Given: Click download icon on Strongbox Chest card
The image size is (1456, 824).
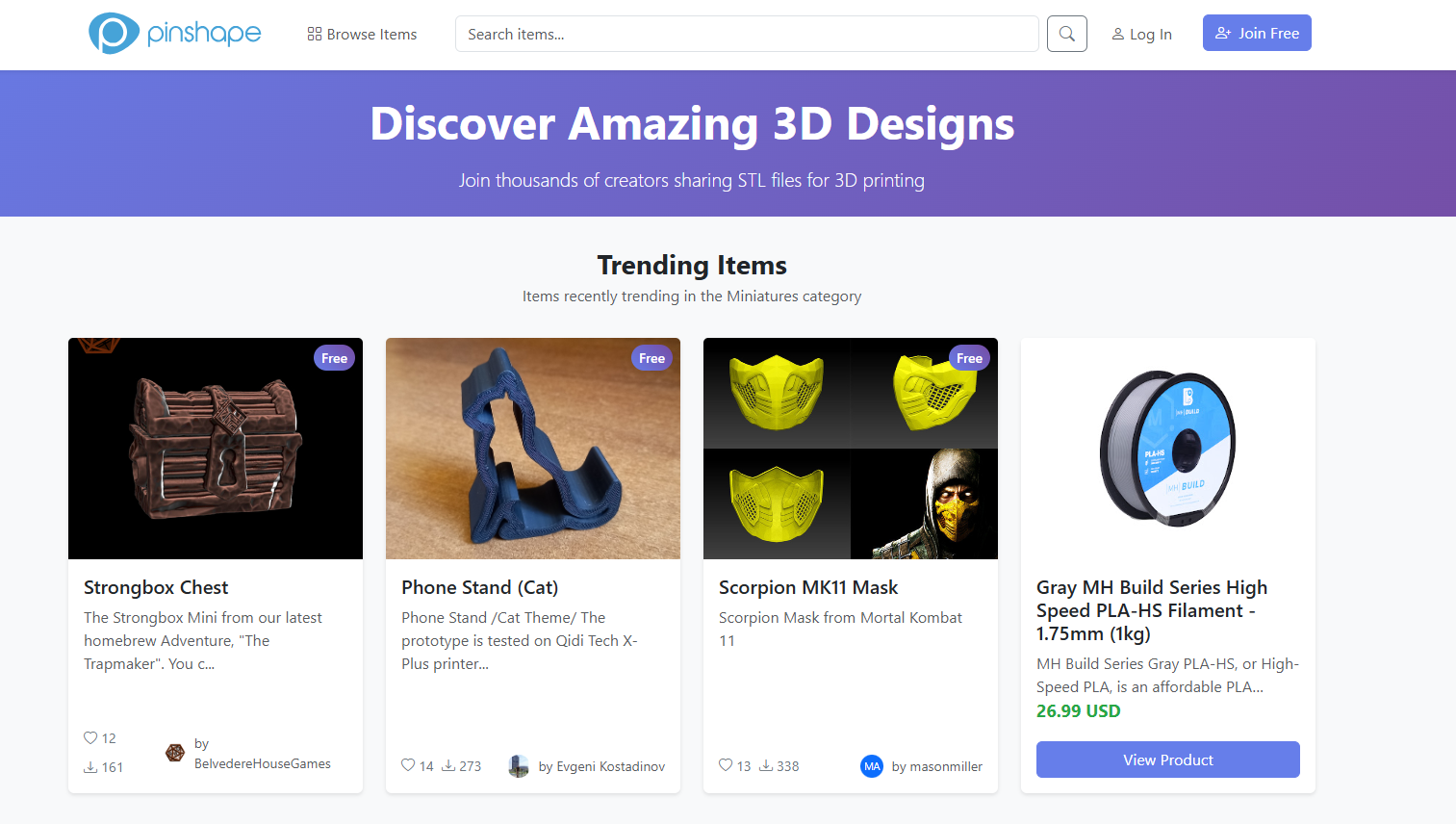Looking at the screenshot, I should click(90, 767).
